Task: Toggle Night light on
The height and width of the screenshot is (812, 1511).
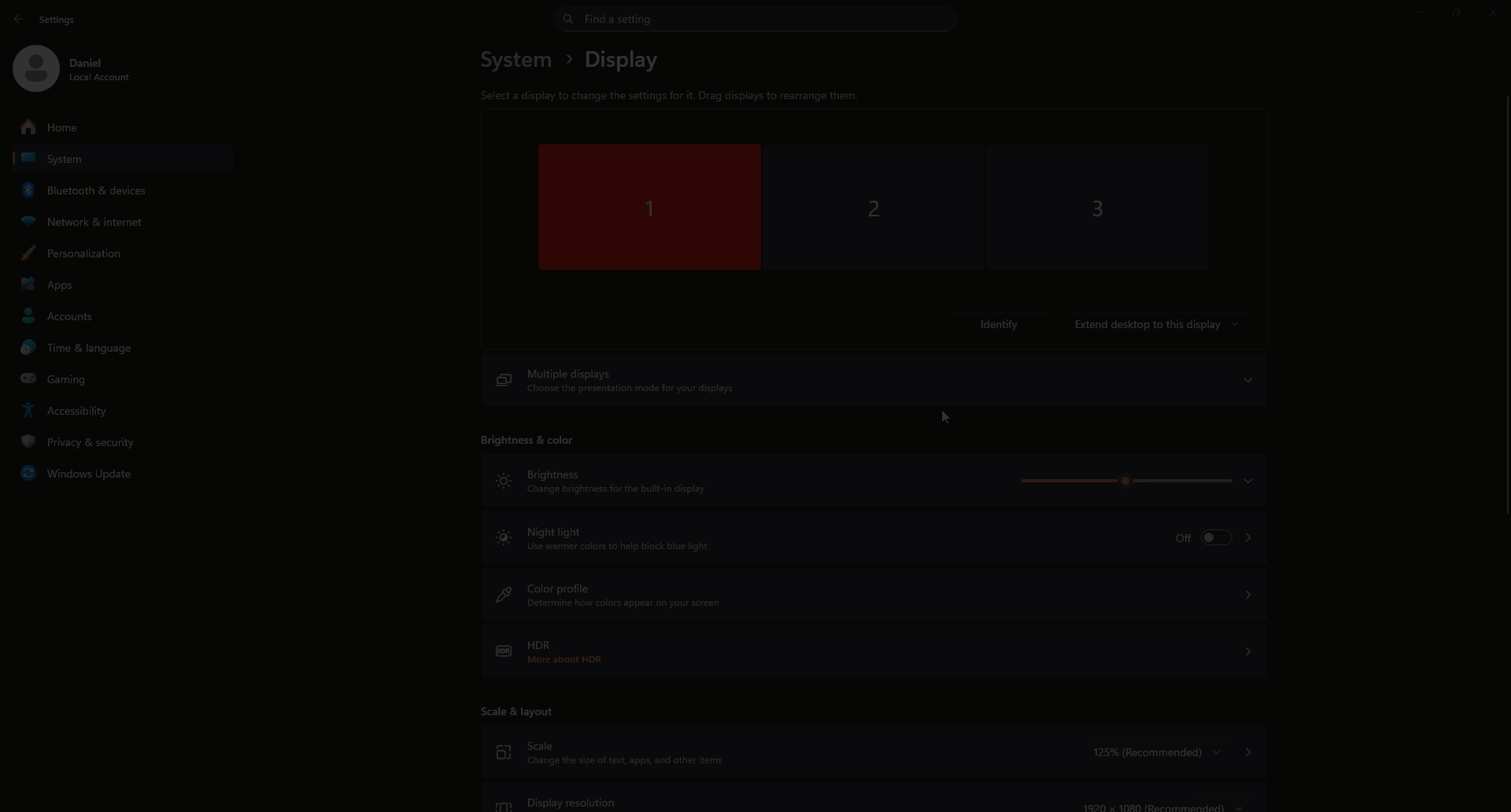Action: pos(1216,537)
